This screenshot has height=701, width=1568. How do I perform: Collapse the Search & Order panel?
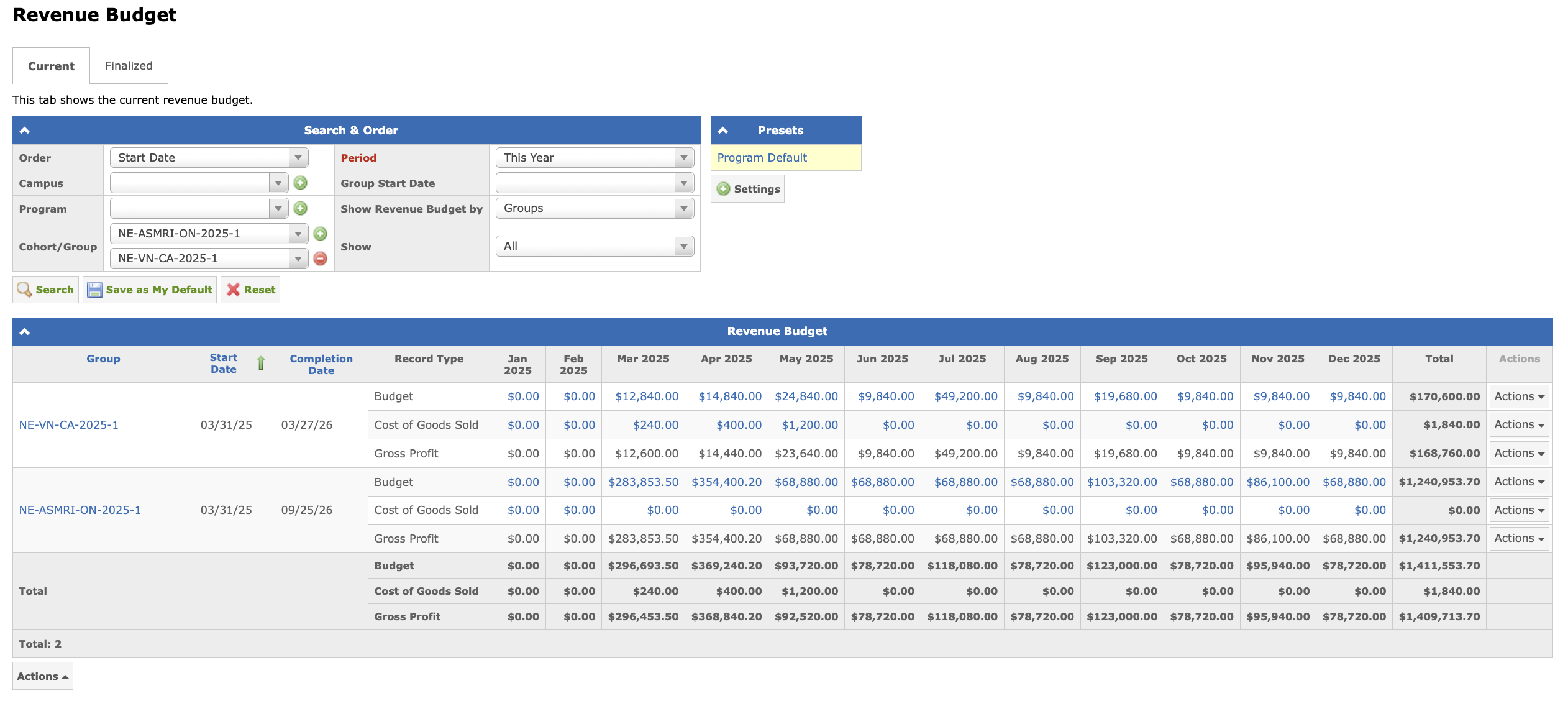click(25, 131)
